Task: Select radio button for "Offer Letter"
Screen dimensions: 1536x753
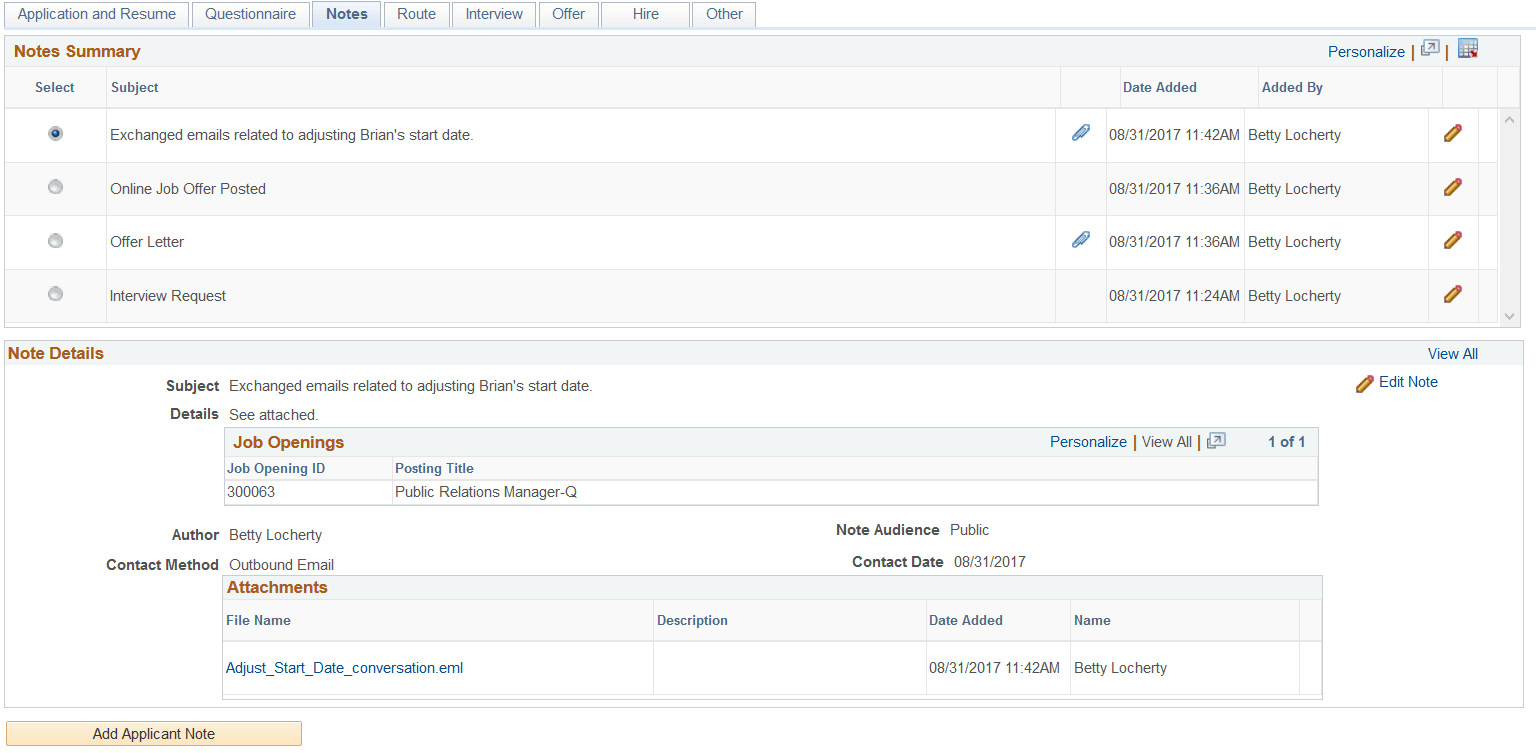Action: (x=55, y=240)
